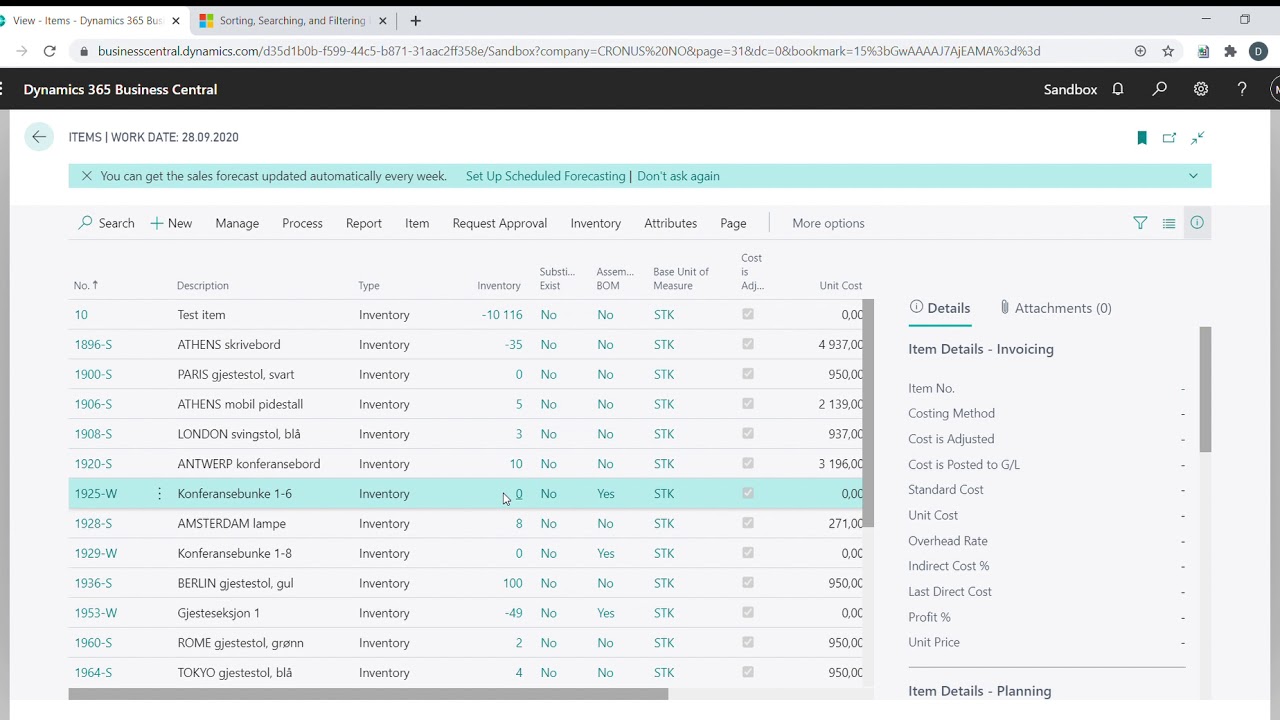1280x720 pixels.
Task: Click Don't ask again link
Action: (678, 176)
